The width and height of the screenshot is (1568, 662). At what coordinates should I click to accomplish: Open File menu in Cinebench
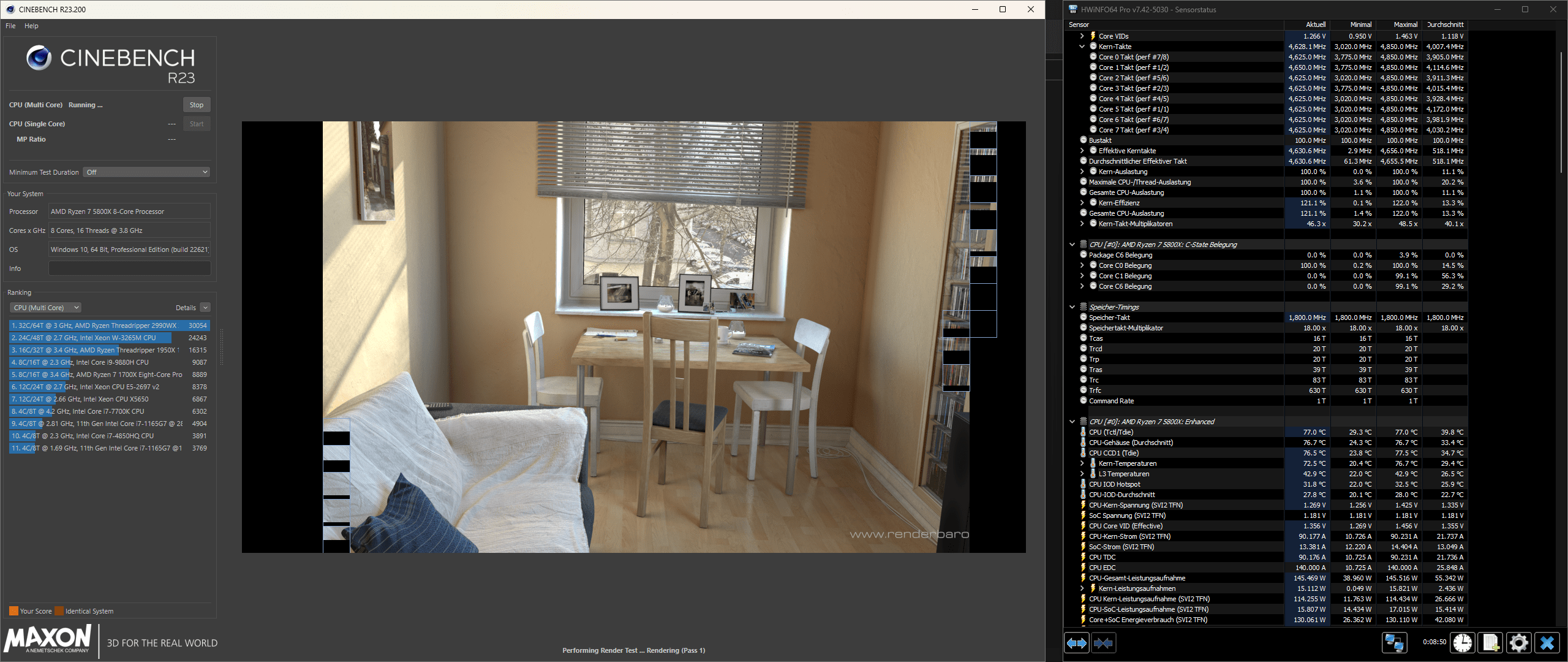click(10, 26)
